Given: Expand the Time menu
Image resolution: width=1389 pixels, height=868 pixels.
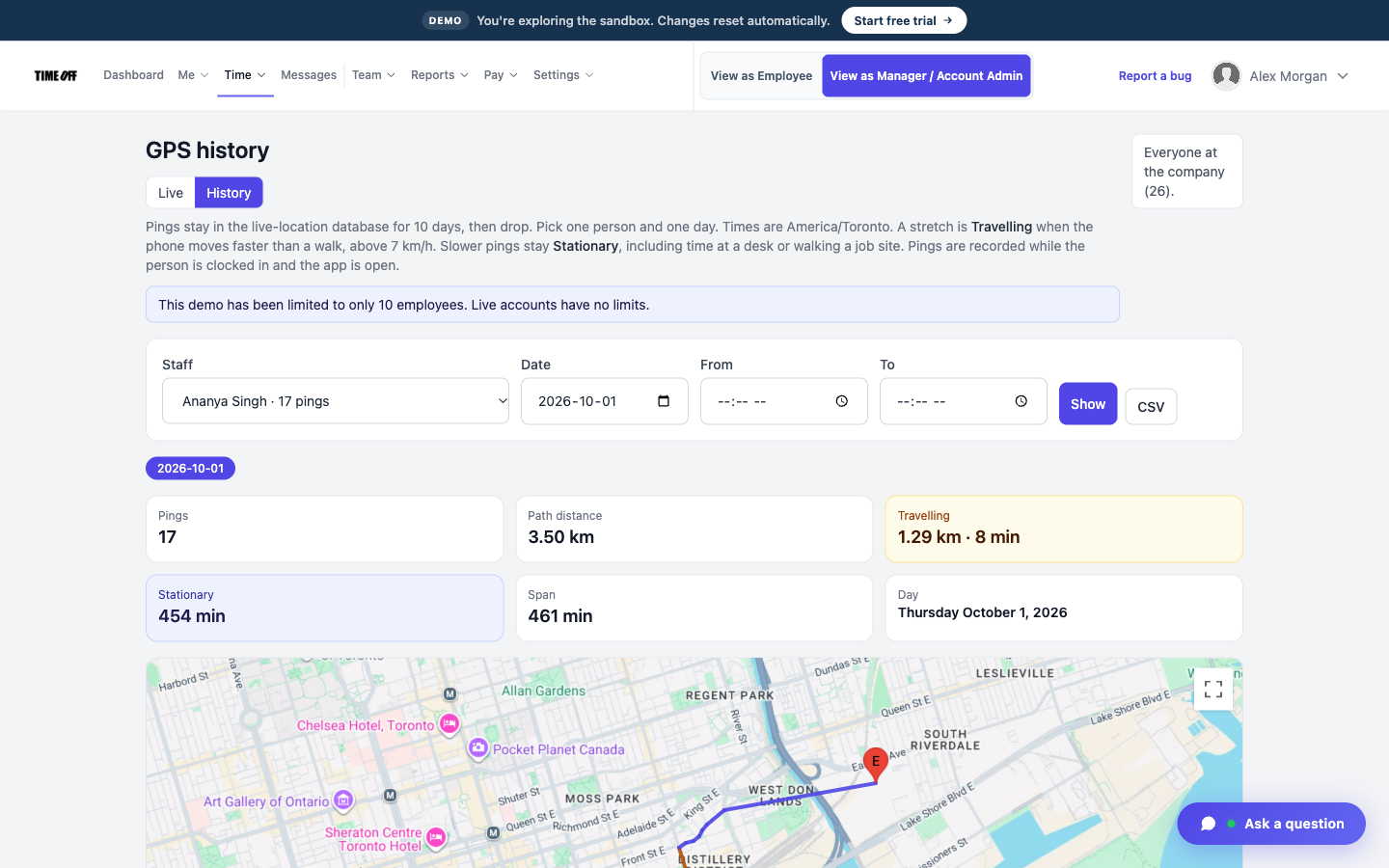Looking at the screenshot, I should (245, 75).
